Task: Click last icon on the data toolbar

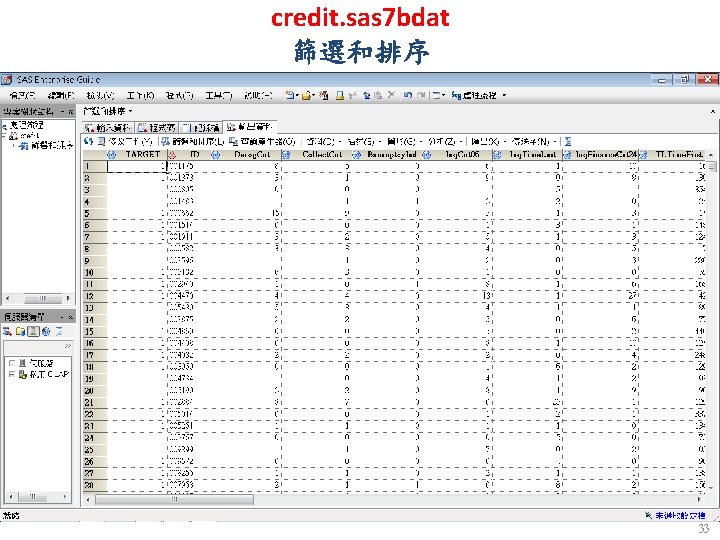Action: [x=568, y=141]
